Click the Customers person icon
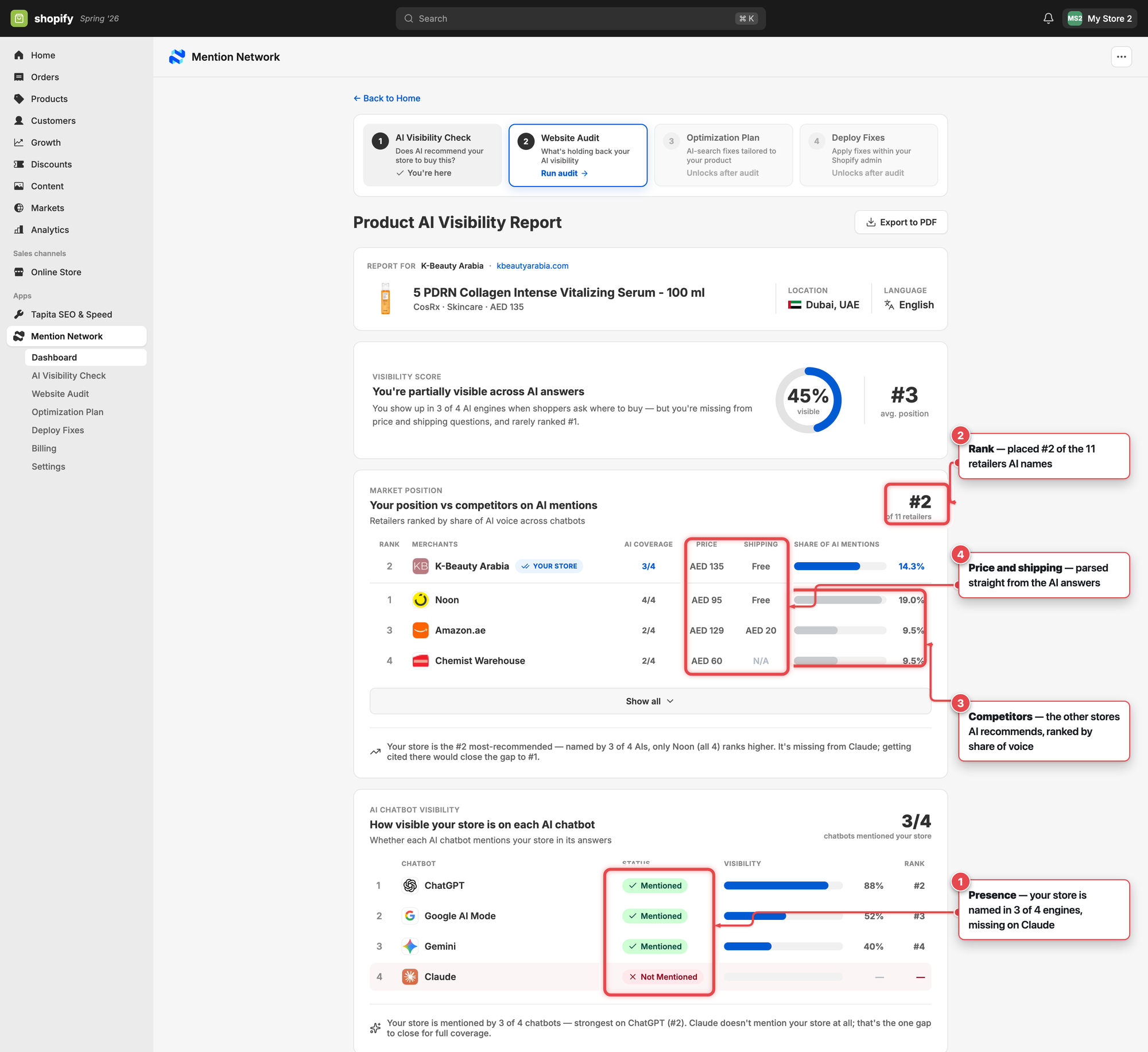Screen dimensions: 1148x1052 point(19,121)
